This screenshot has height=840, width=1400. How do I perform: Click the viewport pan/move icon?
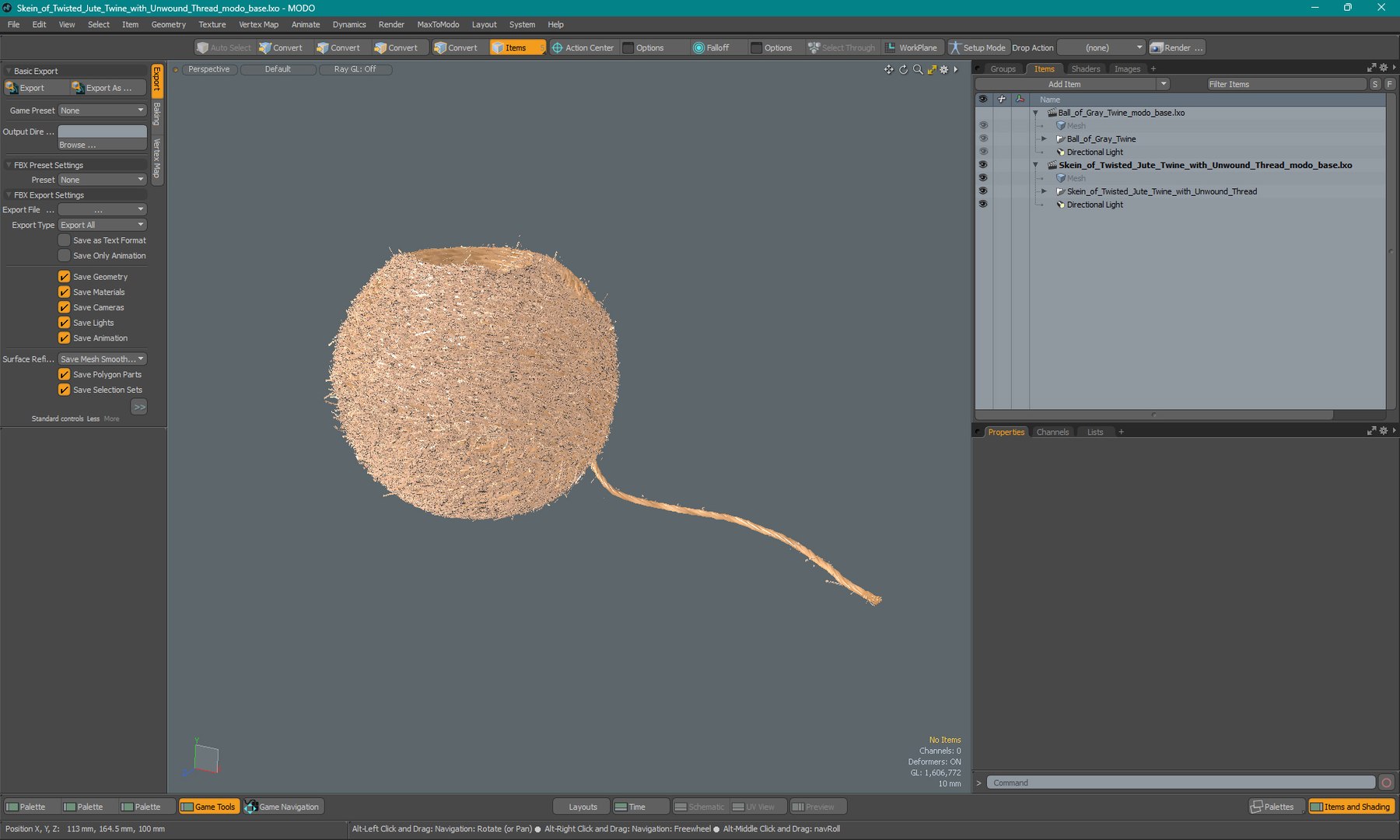(x=889, y=69)
